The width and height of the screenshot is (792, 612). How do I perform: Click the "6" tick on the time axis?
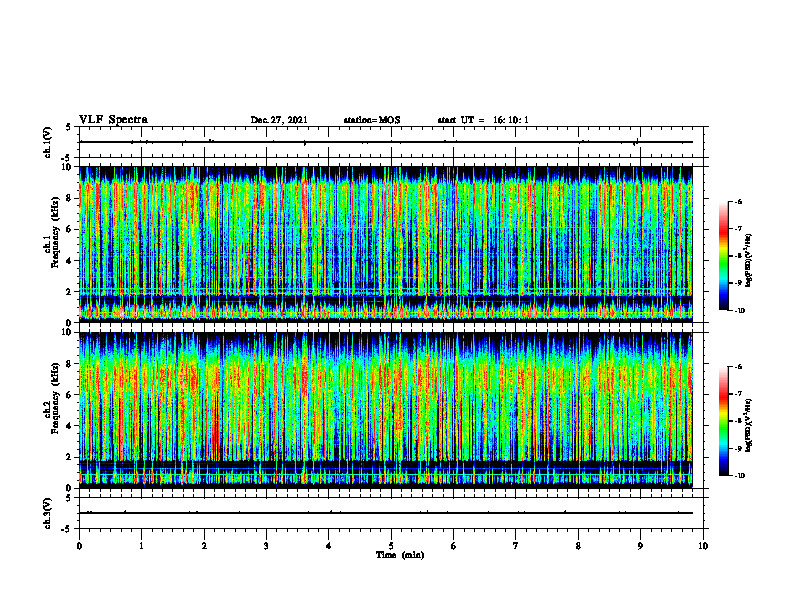454,546
